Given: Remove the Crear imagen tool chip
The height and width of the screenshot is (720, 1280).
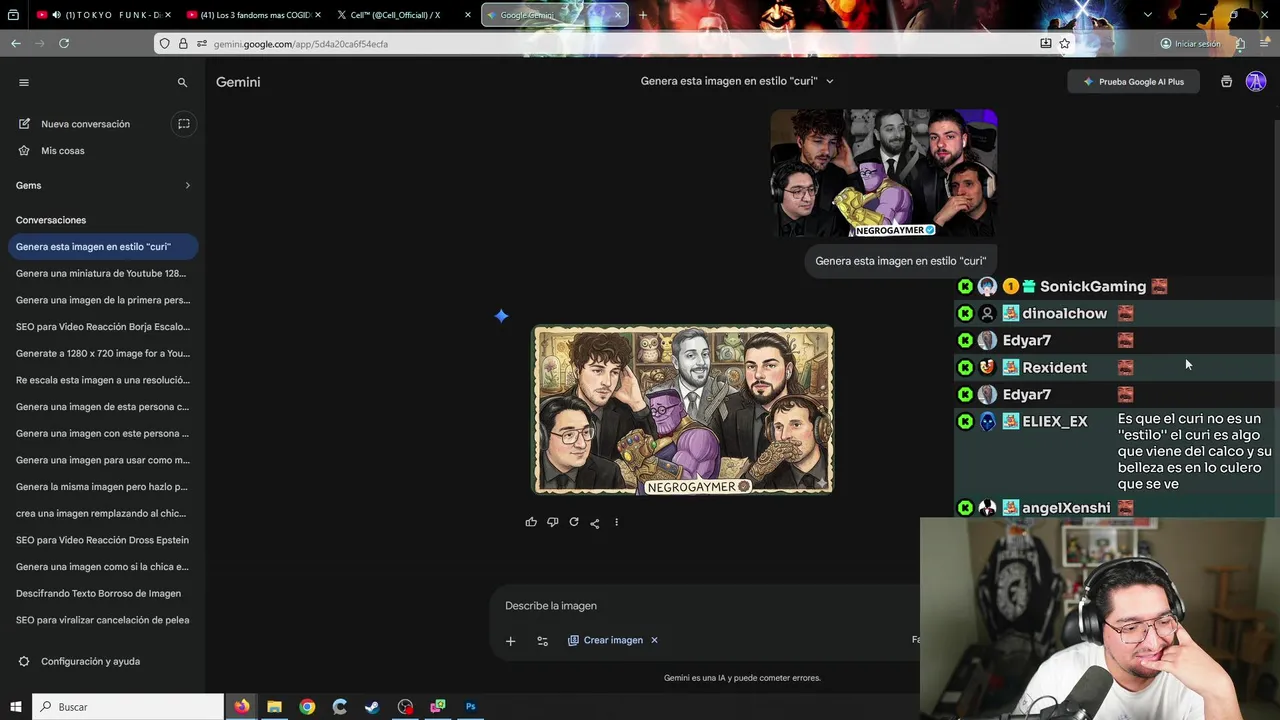Looking at the screenshot, I should point(654,640).
